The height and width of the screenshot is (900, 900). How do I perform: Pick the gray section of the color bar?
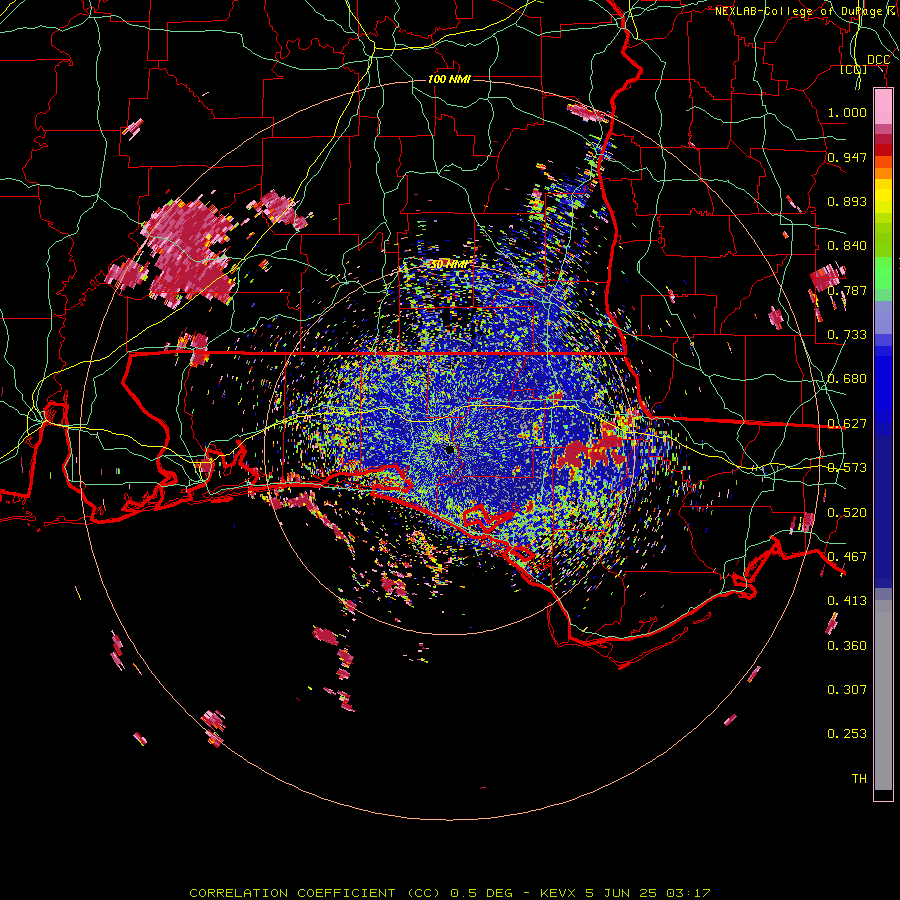tap(883, 695)
